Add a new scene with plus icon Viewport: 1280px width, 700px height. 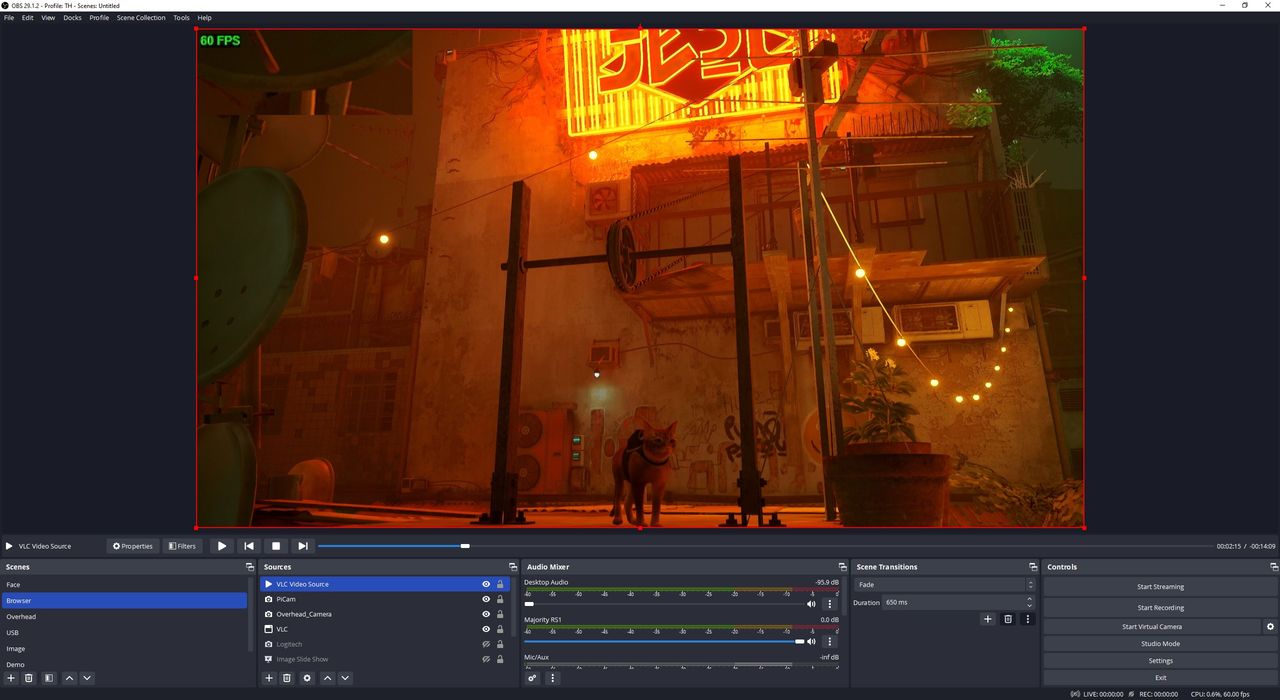(11, 678)
